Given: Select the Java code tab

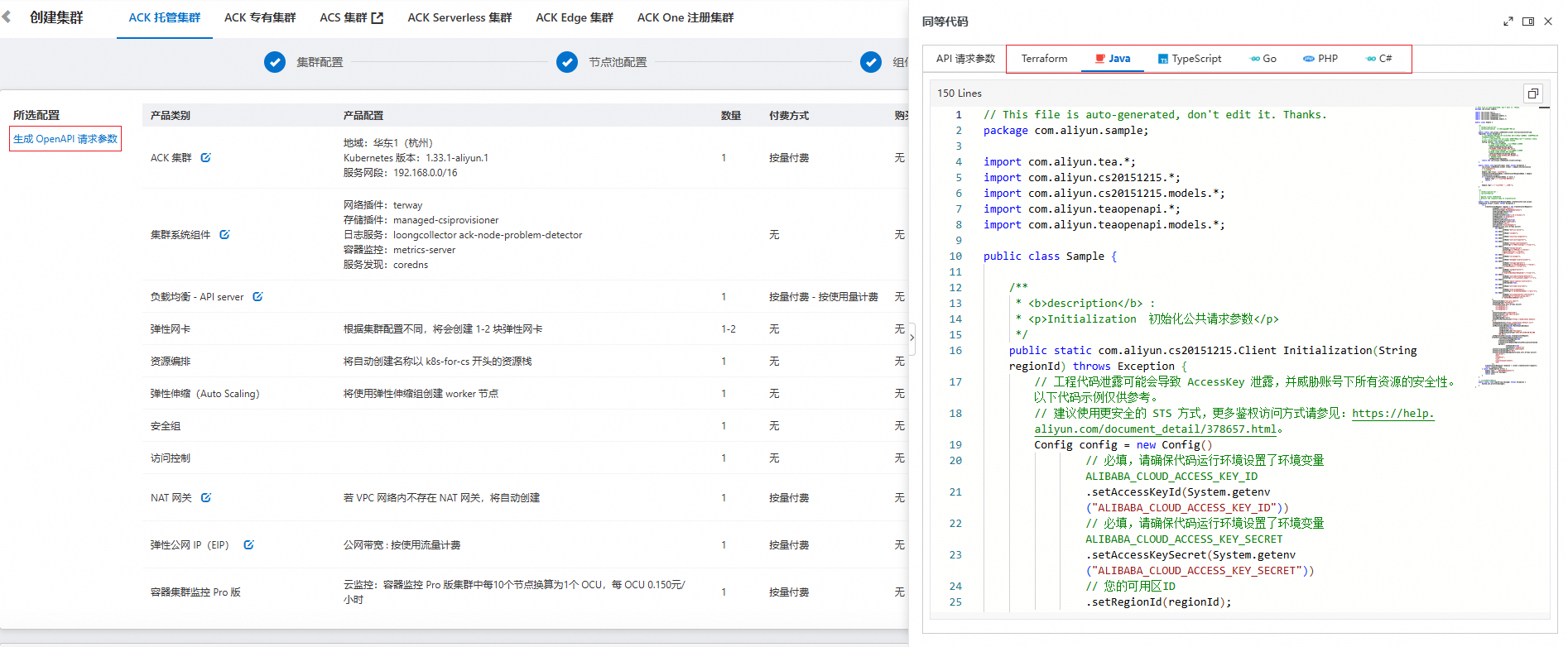Looking at the screenshot, I should point(1113,59).
